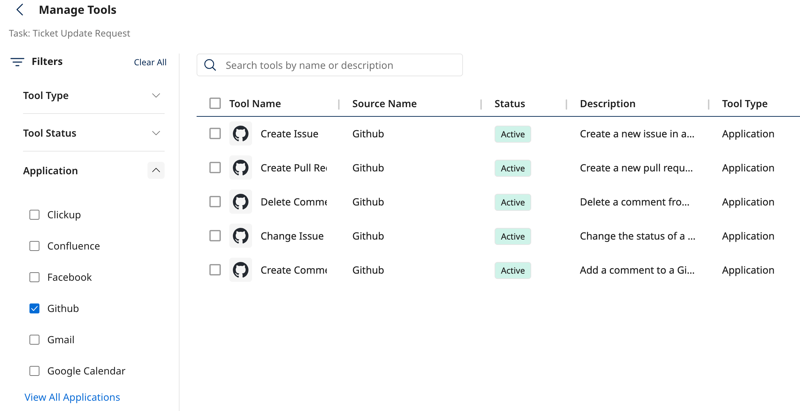This screenshot has height=411, width=800.
Task: Click Github source in Delete Comment row
Action: [368, 202]
